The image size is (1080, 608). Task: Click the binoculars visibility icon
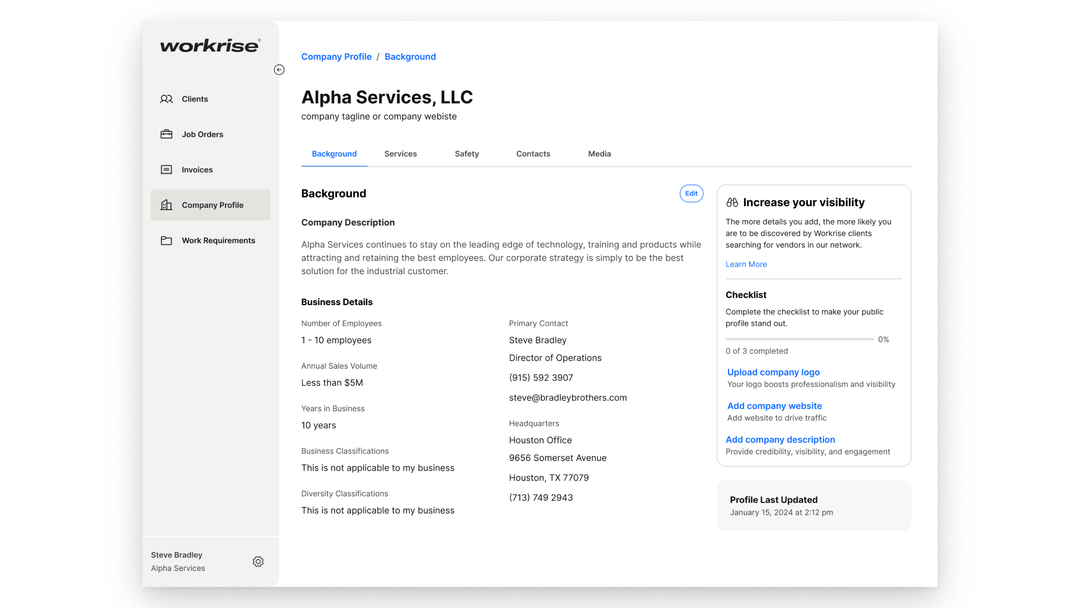point(732,203)
